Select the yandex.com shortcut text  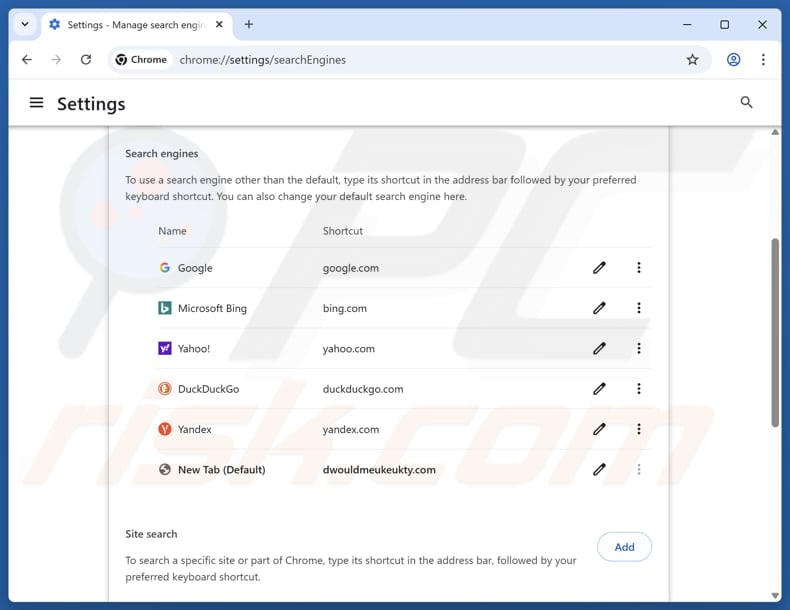point(351,429)
